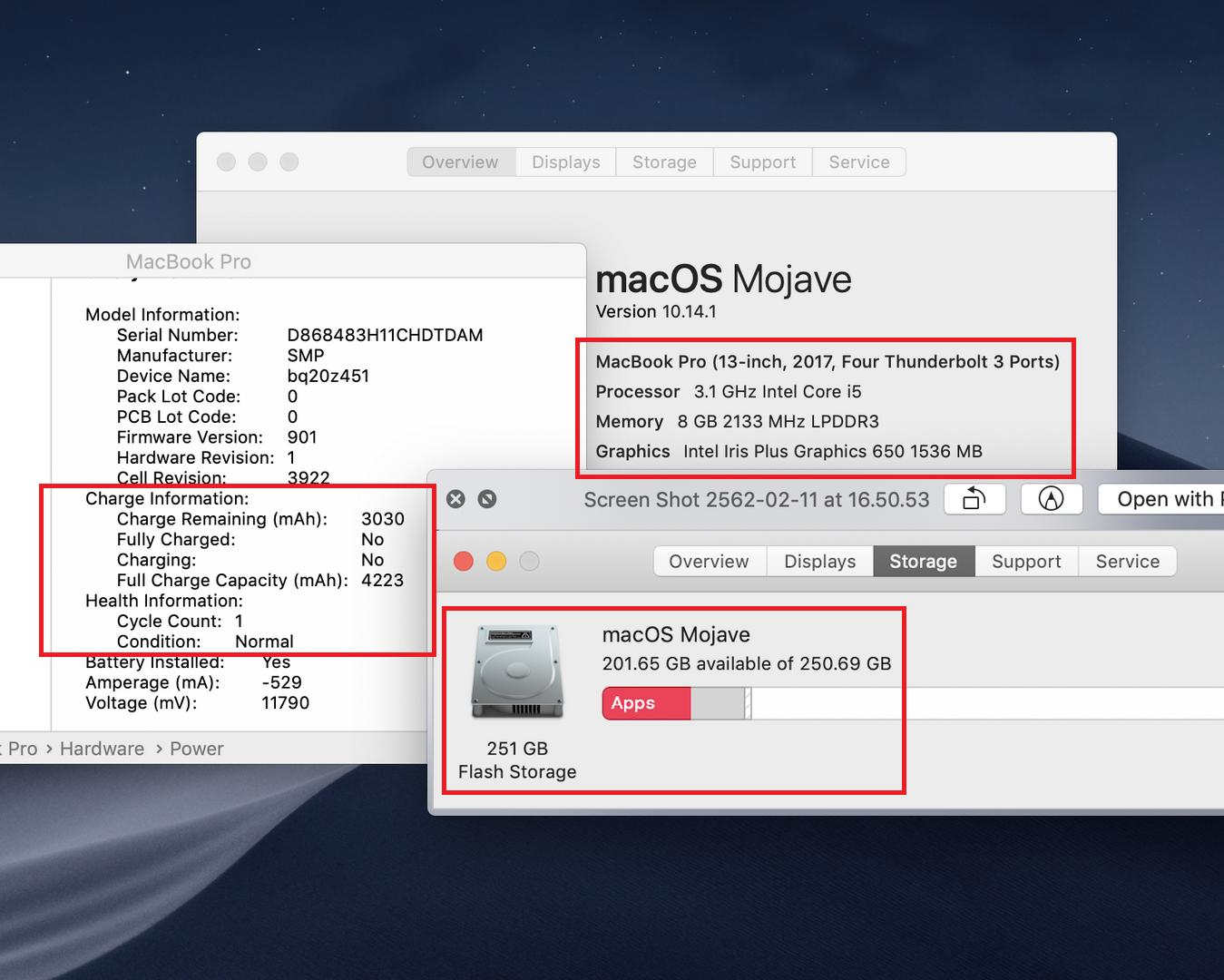Click the red close button of the Storage window

tap(464, 562)
